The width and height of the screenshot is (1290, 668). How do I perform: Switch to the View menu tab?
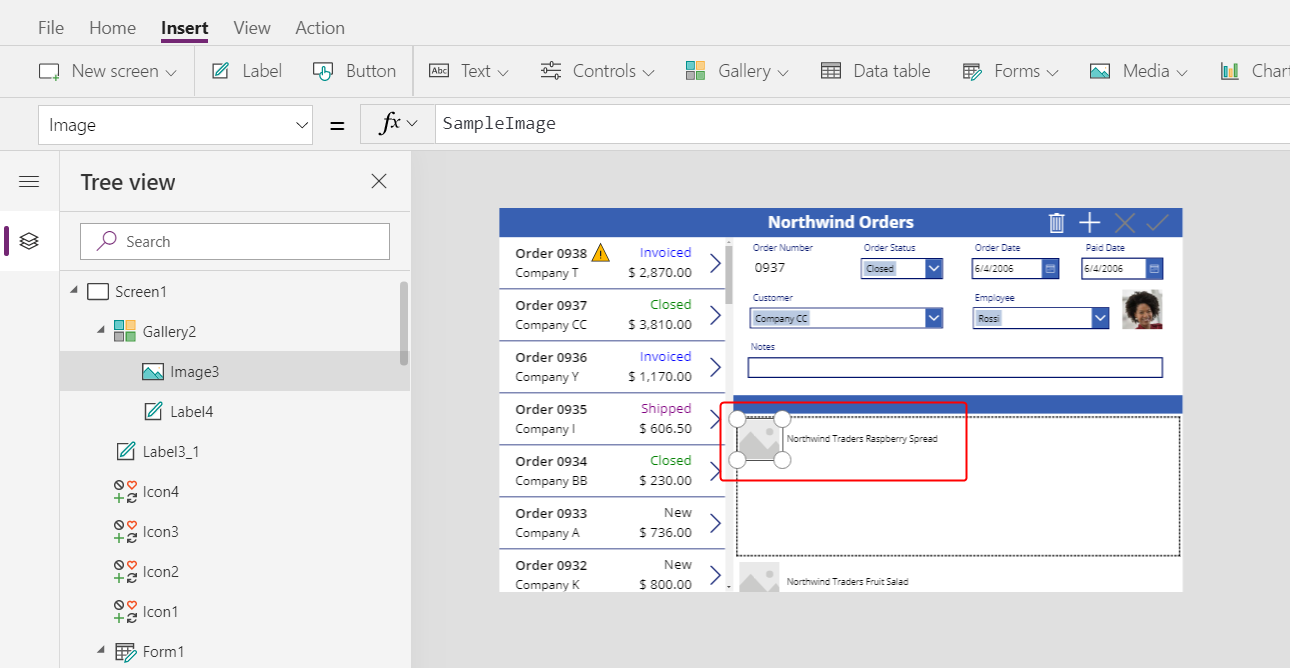[252, 28]
